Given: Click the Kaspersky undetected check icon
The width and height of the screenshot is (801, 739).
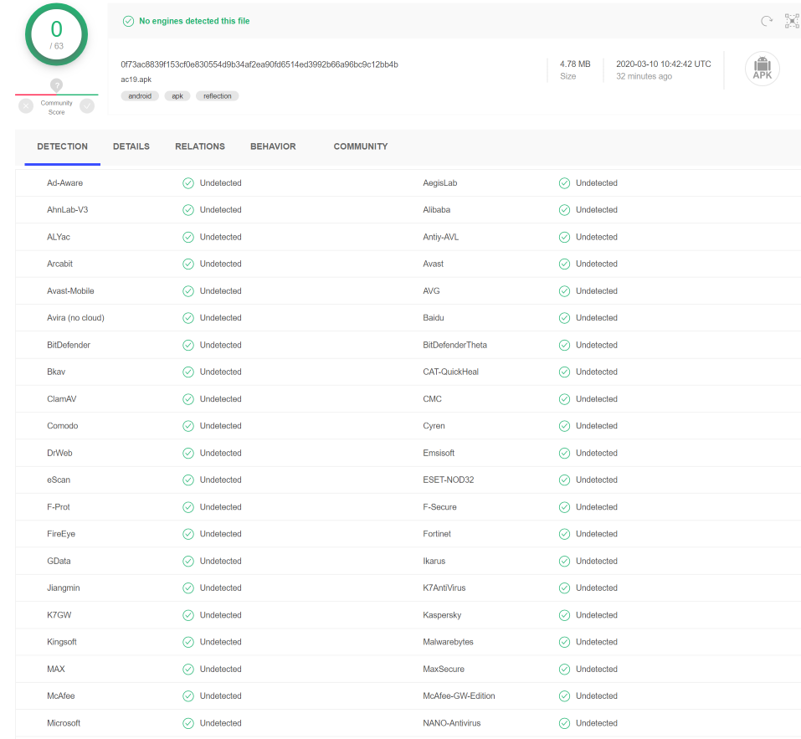Looking at the screenshot, I should coord(564,615).
